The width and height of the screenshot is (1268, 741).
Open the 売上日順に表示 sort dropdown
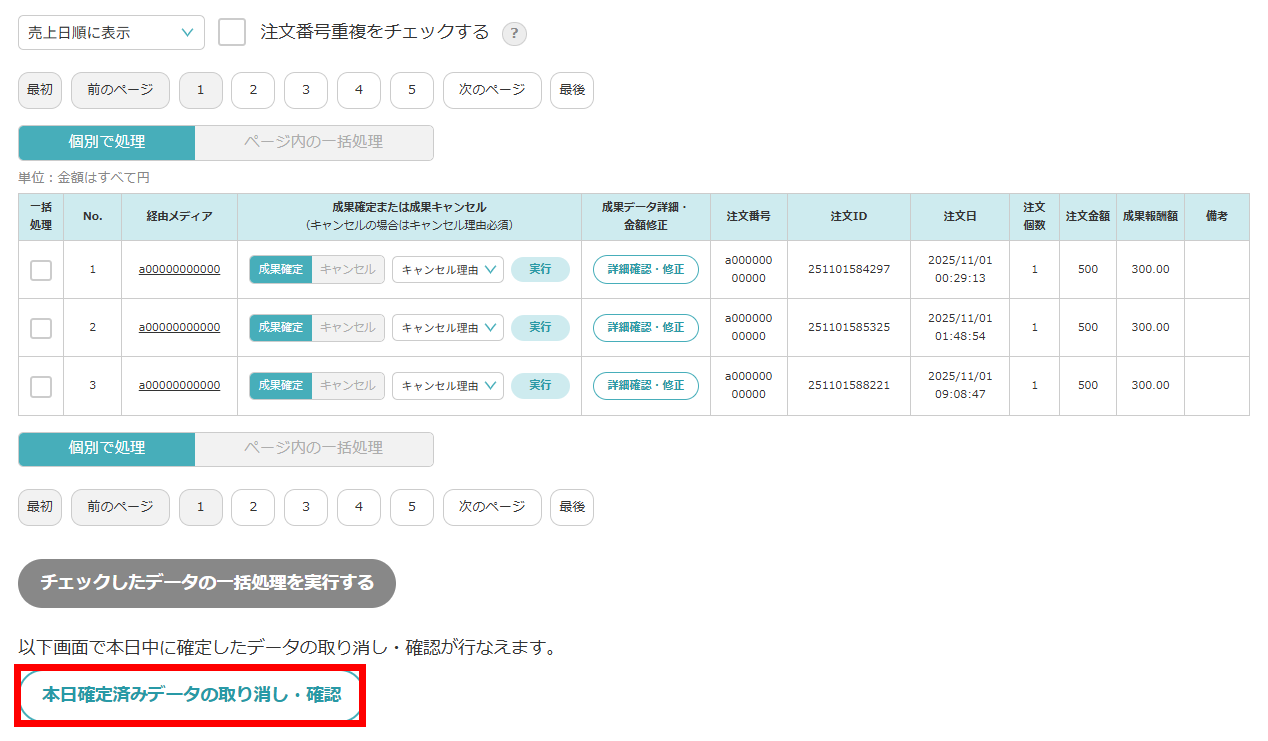click(x=111, y=32)
